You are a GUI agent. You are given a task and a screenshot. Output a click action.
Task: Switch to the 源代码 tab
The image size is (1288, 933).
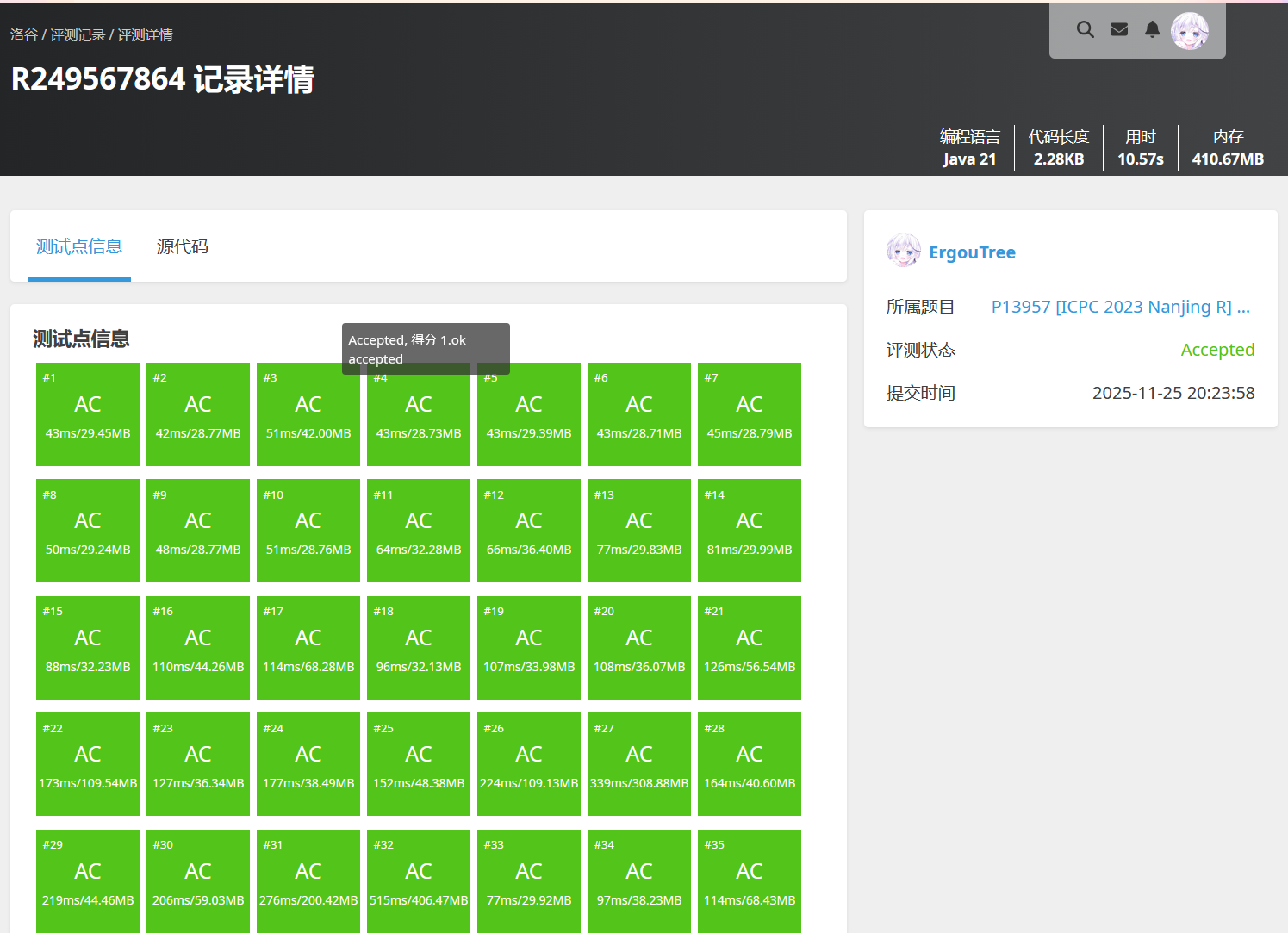pos(182,247)
